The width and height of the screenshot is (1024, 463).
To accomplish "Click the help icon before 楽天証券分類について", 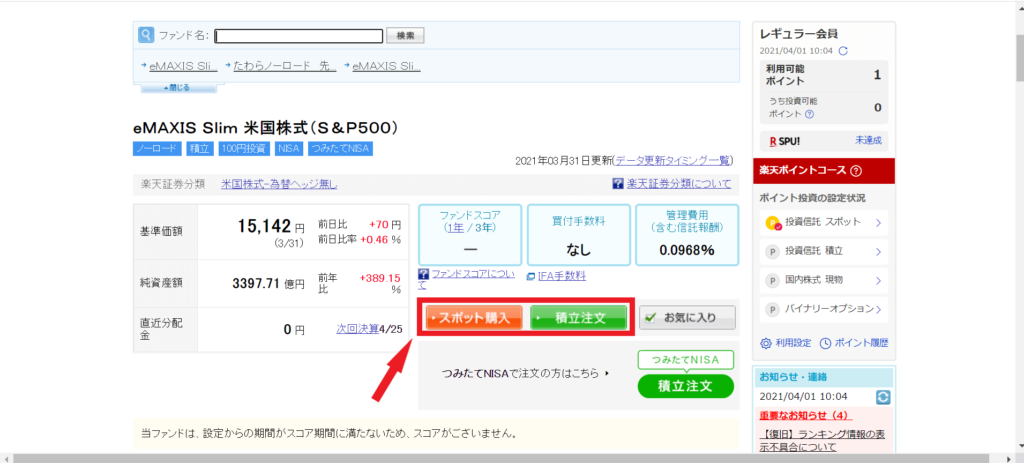I will tap(617, 184).
